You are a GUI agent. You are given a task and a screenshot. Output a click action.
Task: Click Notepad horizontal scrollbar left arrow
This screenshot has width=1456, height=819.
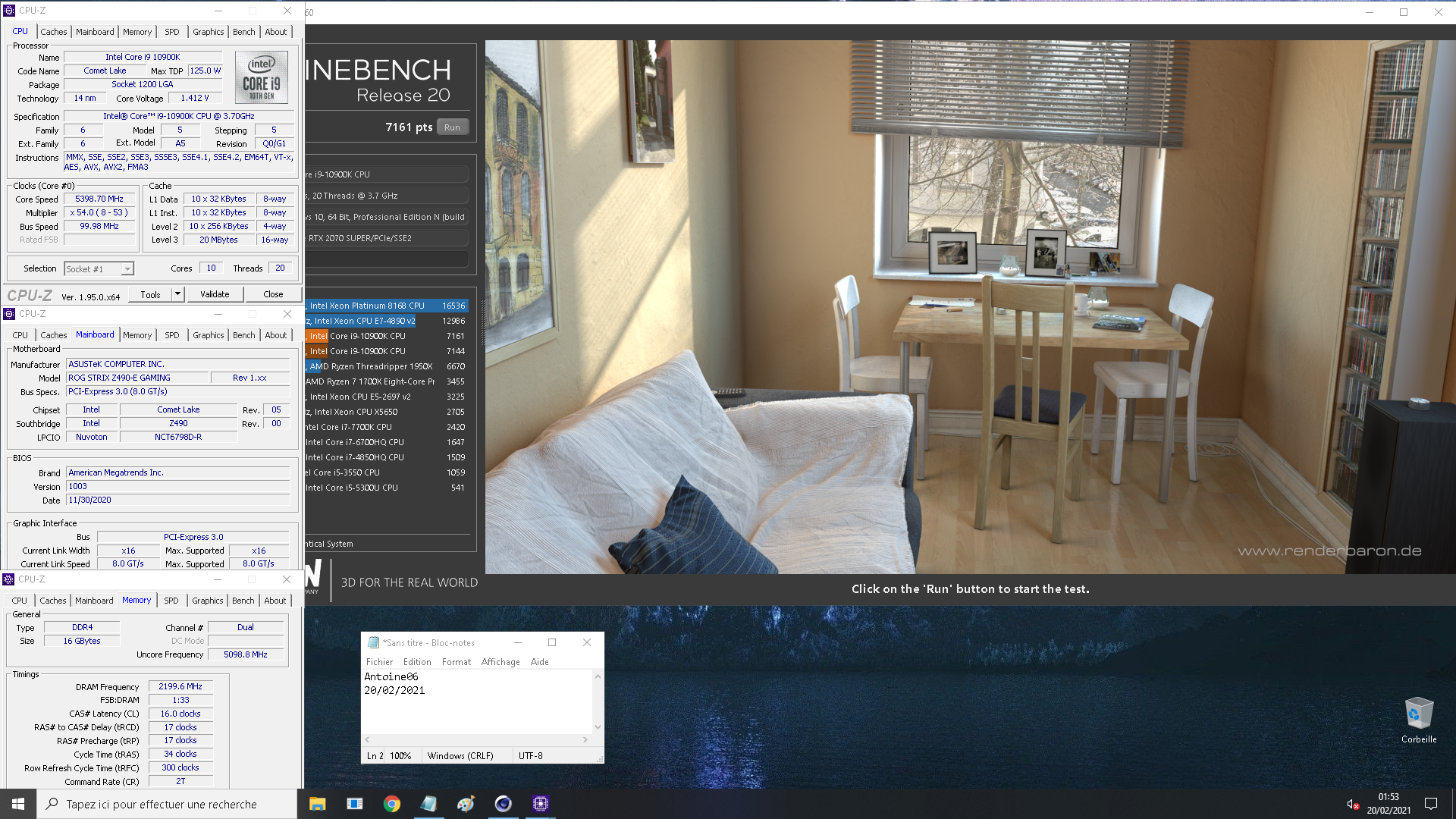(x=368, y=739)
